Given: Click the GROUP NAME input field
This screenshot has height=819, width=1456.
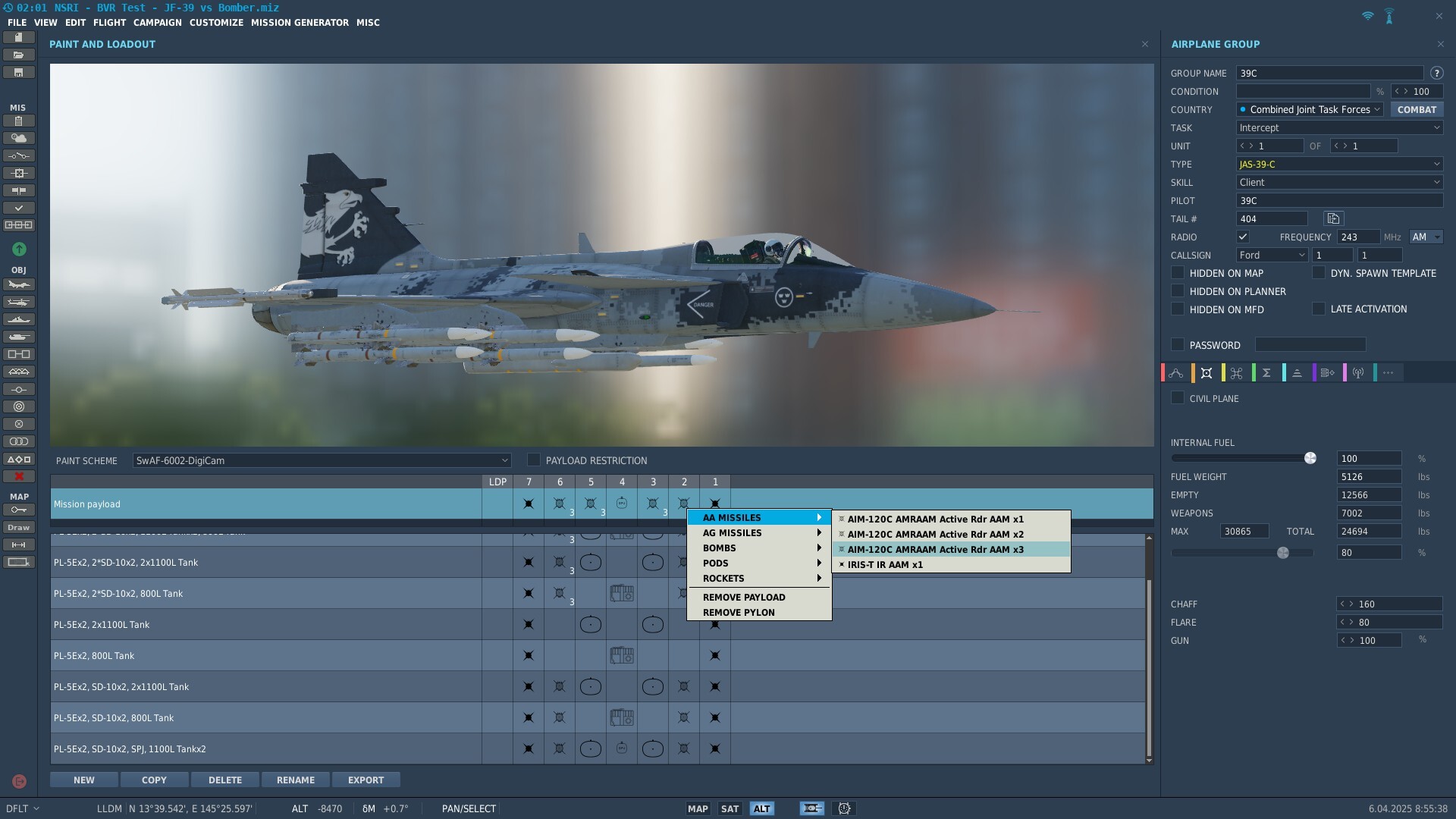Looking at the screenshot, I should [x=1330, y=73].
